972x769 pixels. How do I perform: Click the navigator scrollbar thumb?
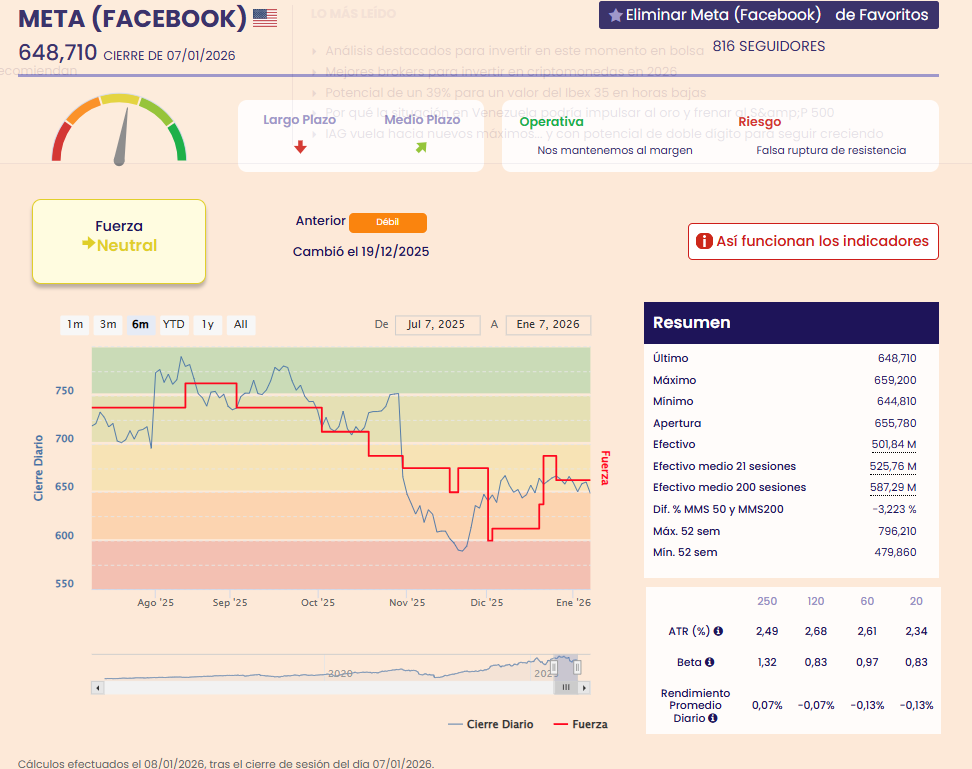[565, 687]
